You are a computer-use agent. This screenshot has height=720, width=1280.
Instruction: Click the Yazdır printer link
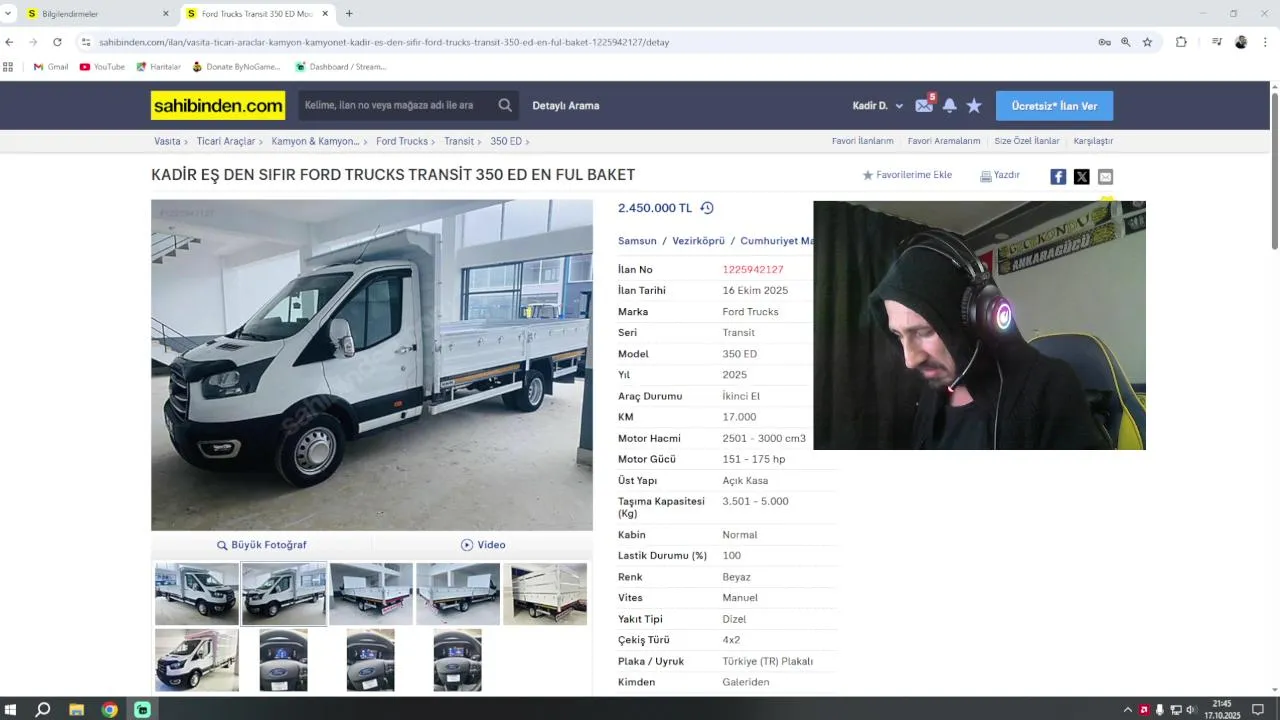[1000, 175]
